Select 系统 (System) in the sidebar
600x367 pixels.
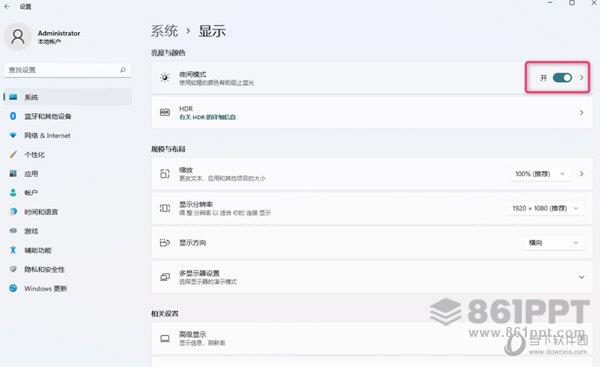67,97
